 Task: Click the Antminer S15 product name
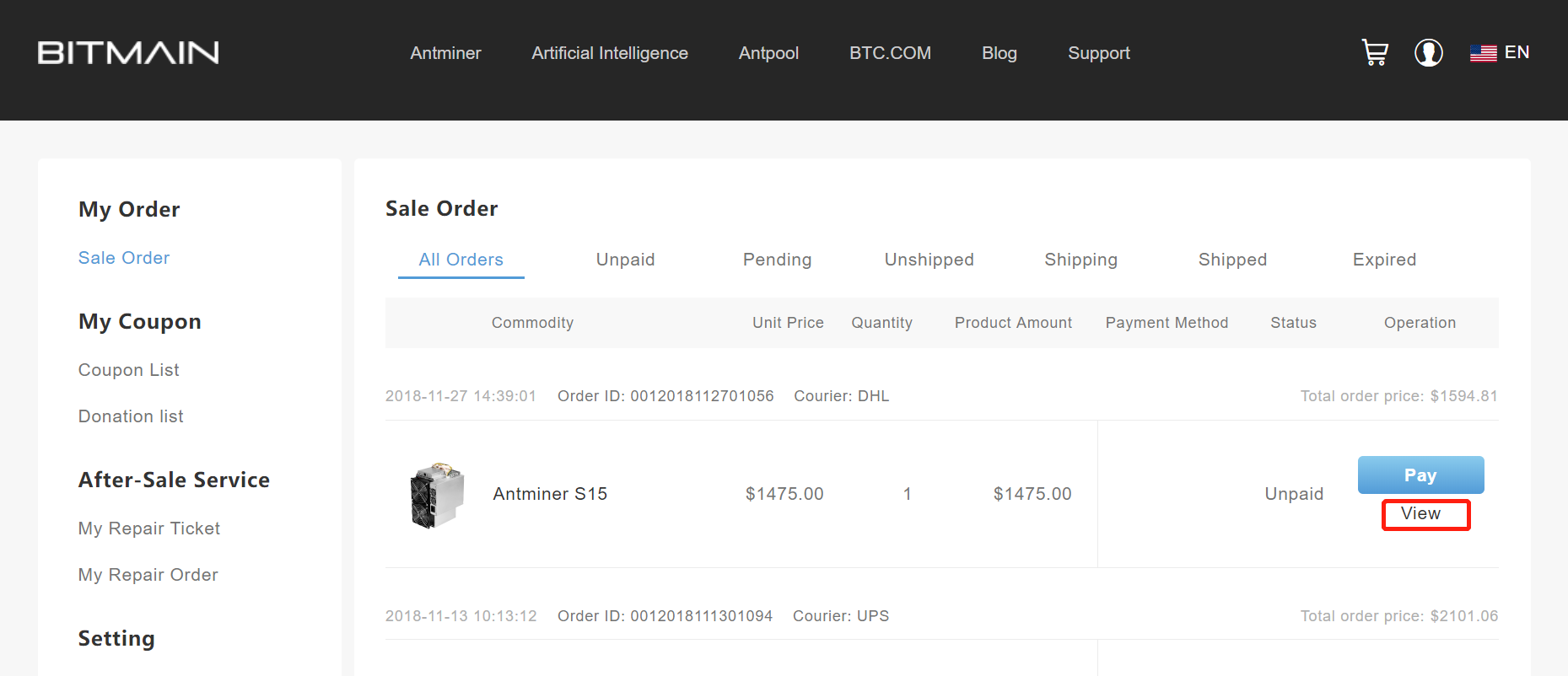pyautogui.click(x=550, y=493)
